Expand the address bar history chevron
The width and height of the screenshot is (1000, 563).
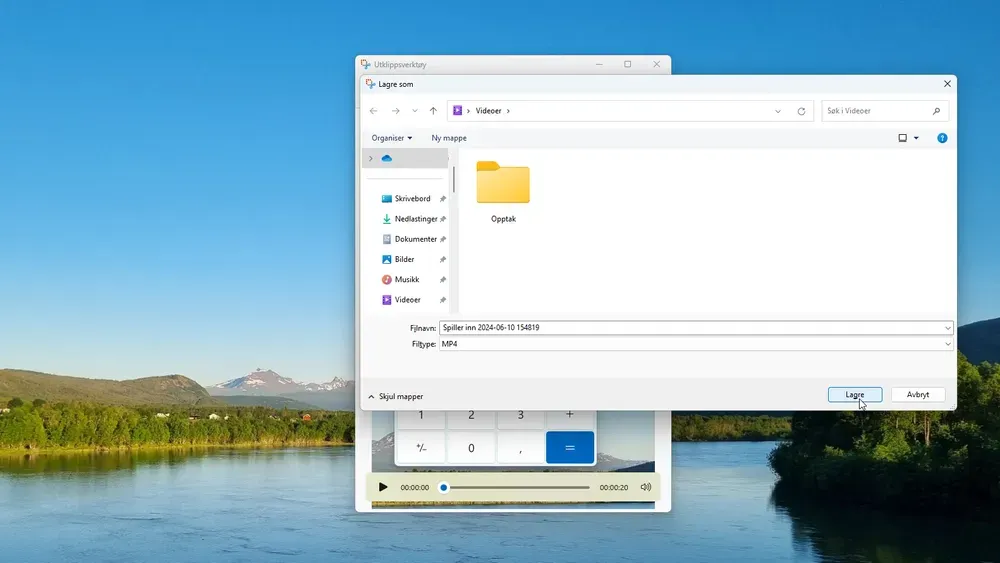(778, 111)
